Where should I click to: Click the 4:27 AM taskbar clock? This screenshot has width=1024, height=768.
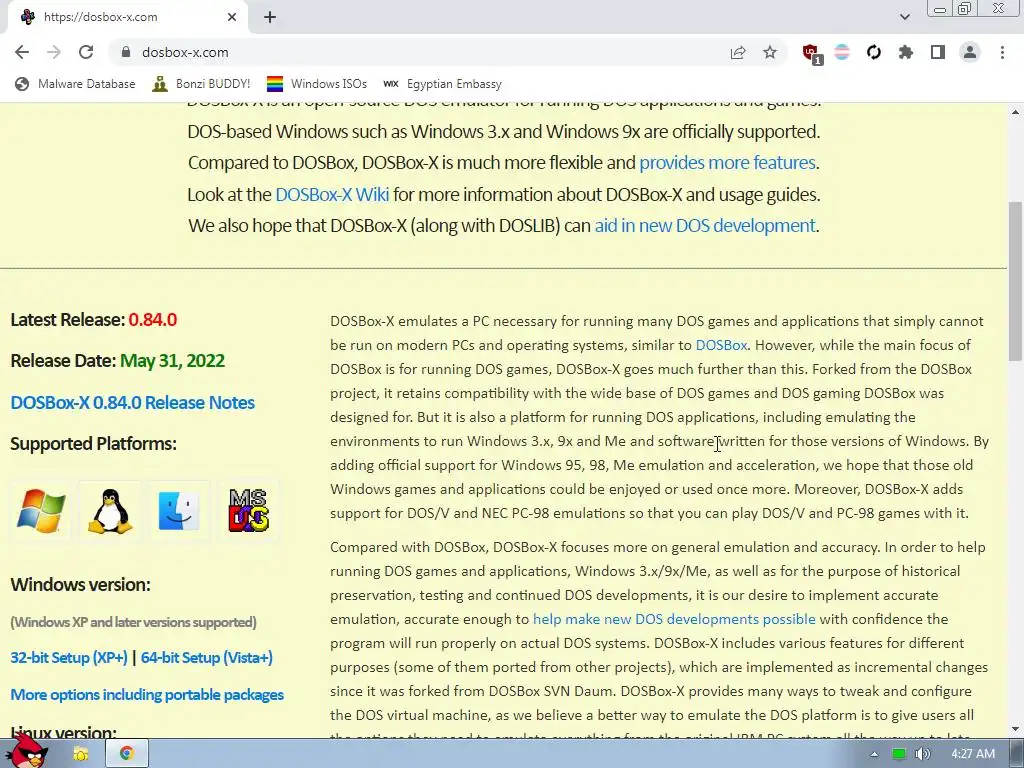point(973,754)
